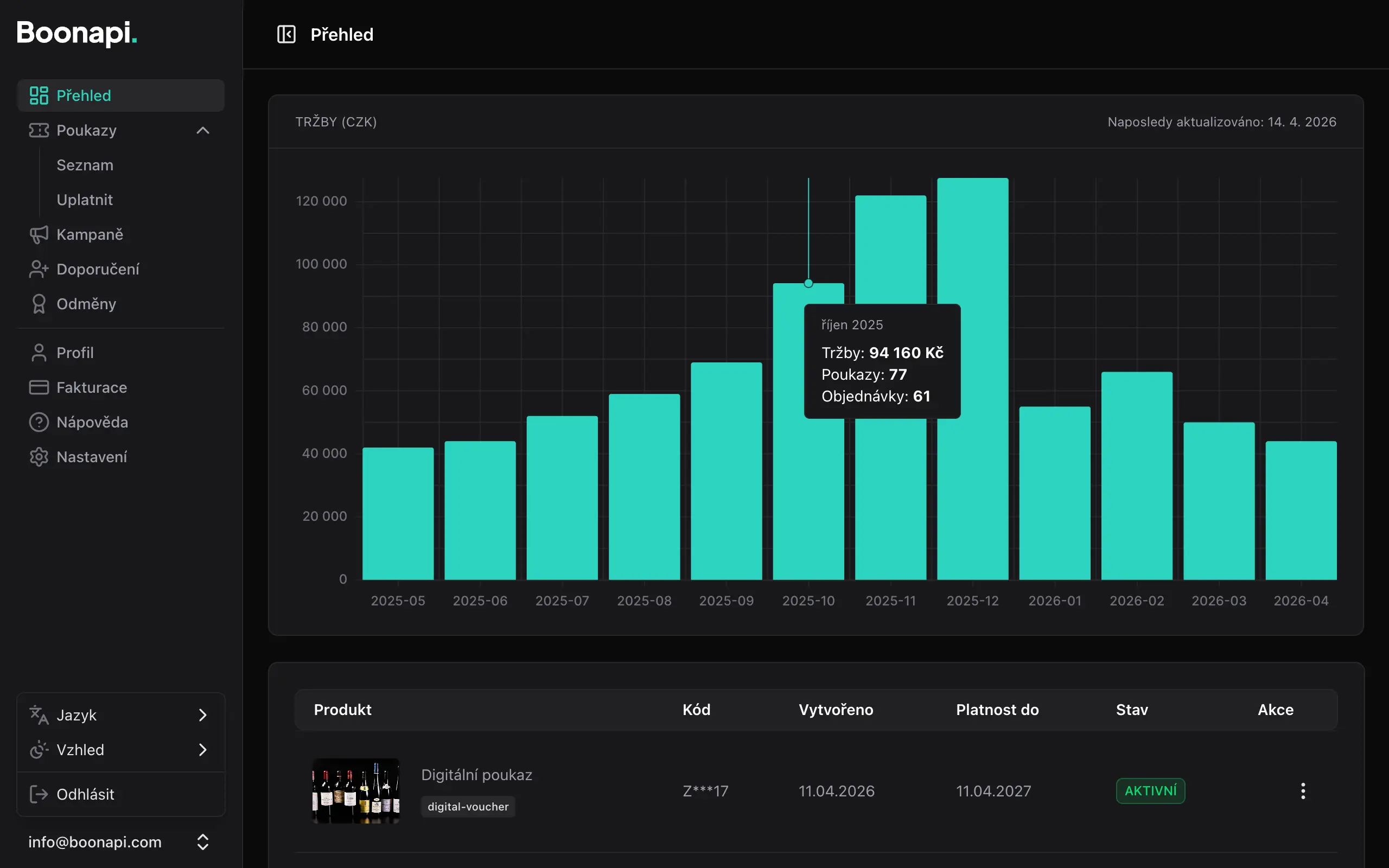Expand the Vzhled appearance submenu
This screenshot has height=868, width=1389.
[x=202, y=750]
